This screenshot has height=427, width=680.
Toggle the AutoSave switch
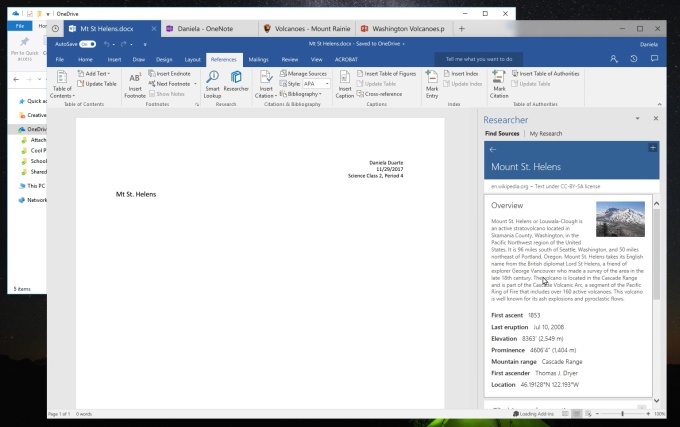coord(88,44)
